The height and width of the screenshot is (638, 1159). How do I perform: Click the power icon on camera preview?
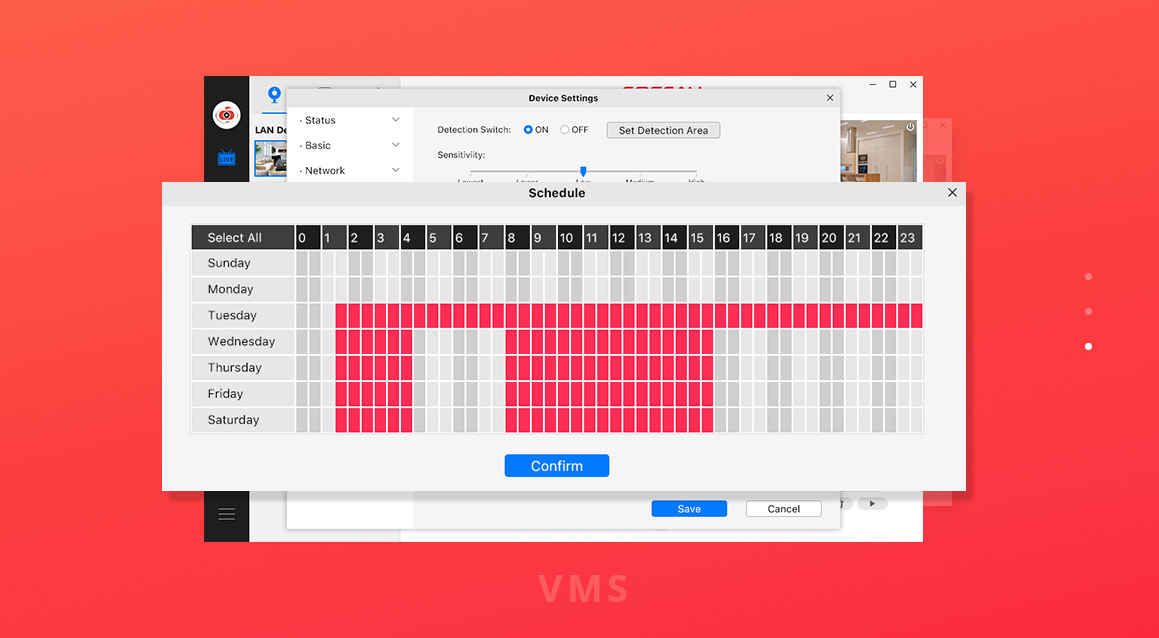[909, 127]
